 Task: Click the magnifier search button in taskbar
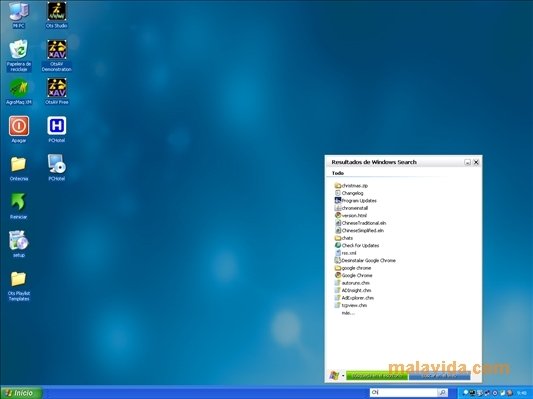coord(443,393)
